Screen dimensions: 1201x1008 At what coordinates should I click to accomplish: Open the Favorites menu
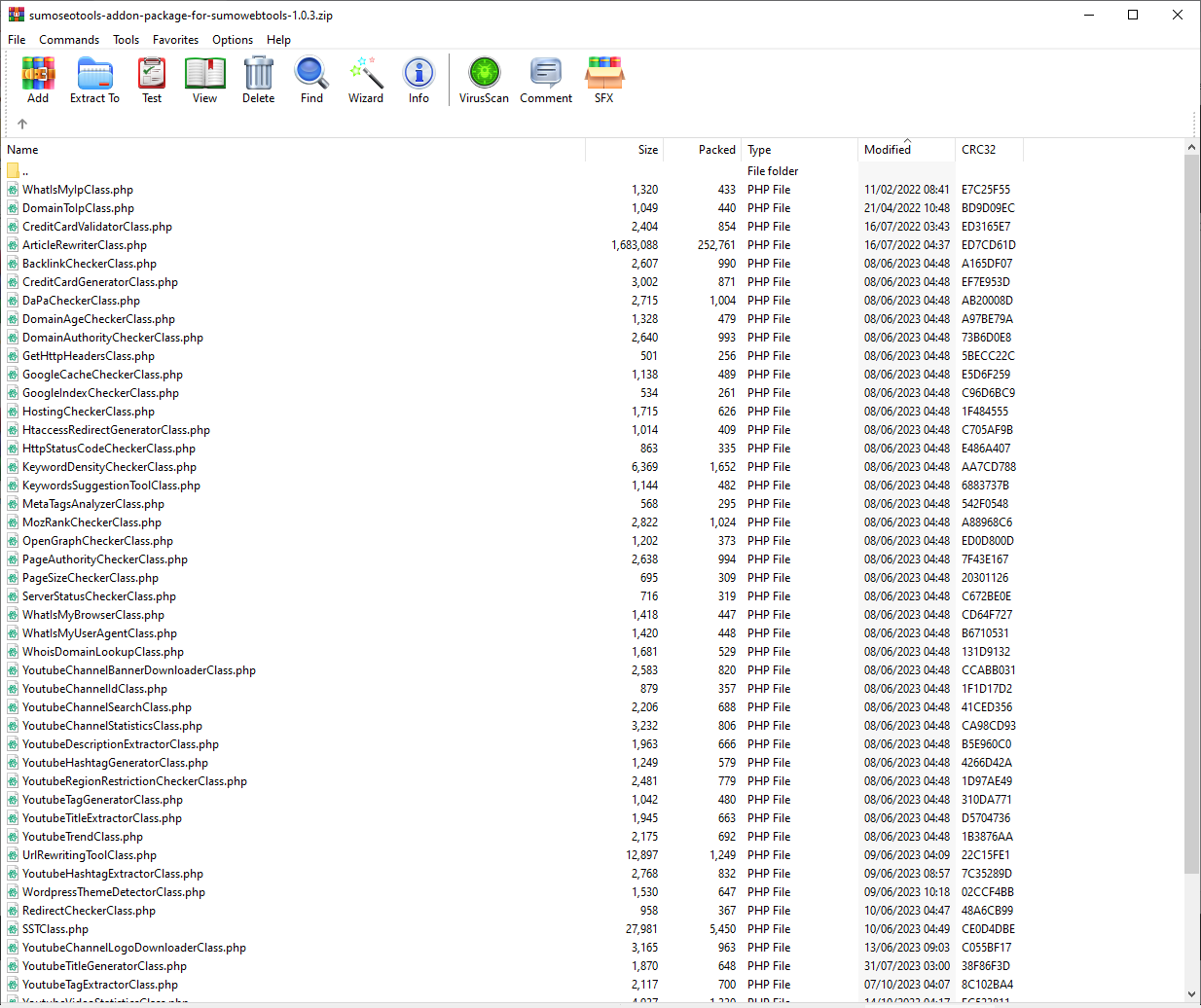pos(175,40)
